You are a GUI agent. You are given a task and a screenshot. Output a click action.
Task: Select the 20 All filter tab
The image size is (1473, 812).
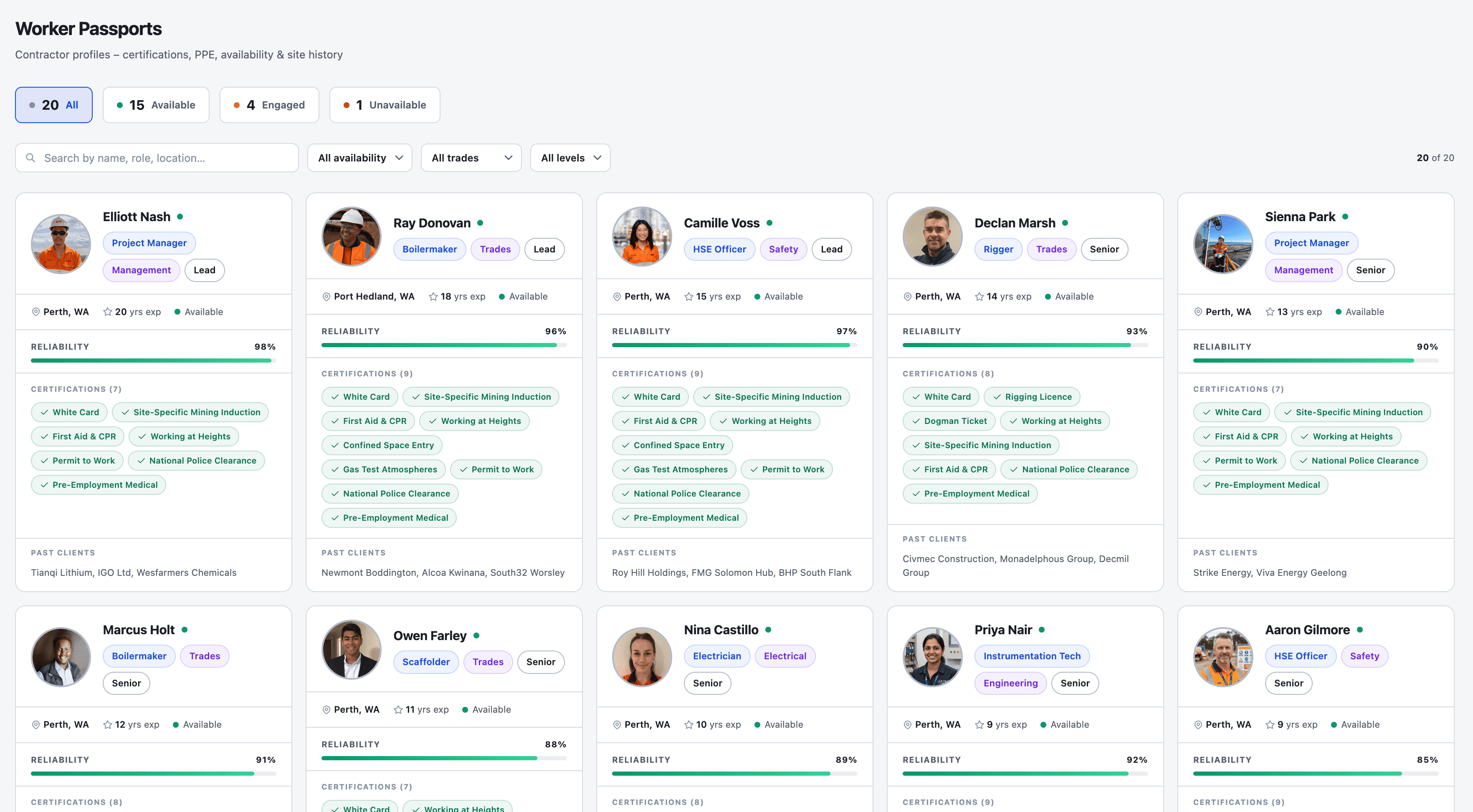click(53, 105)
